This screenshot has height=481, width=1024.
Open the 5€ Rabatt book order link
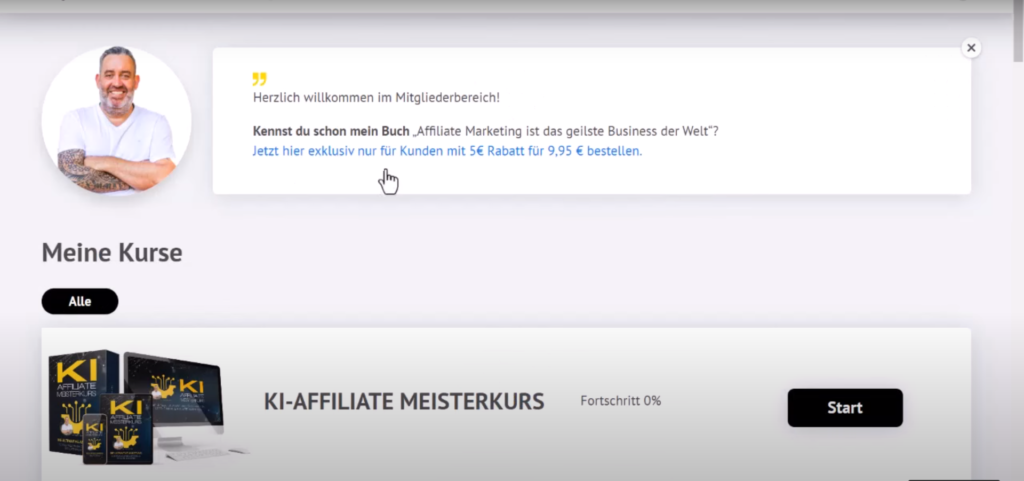click(447, 151)
